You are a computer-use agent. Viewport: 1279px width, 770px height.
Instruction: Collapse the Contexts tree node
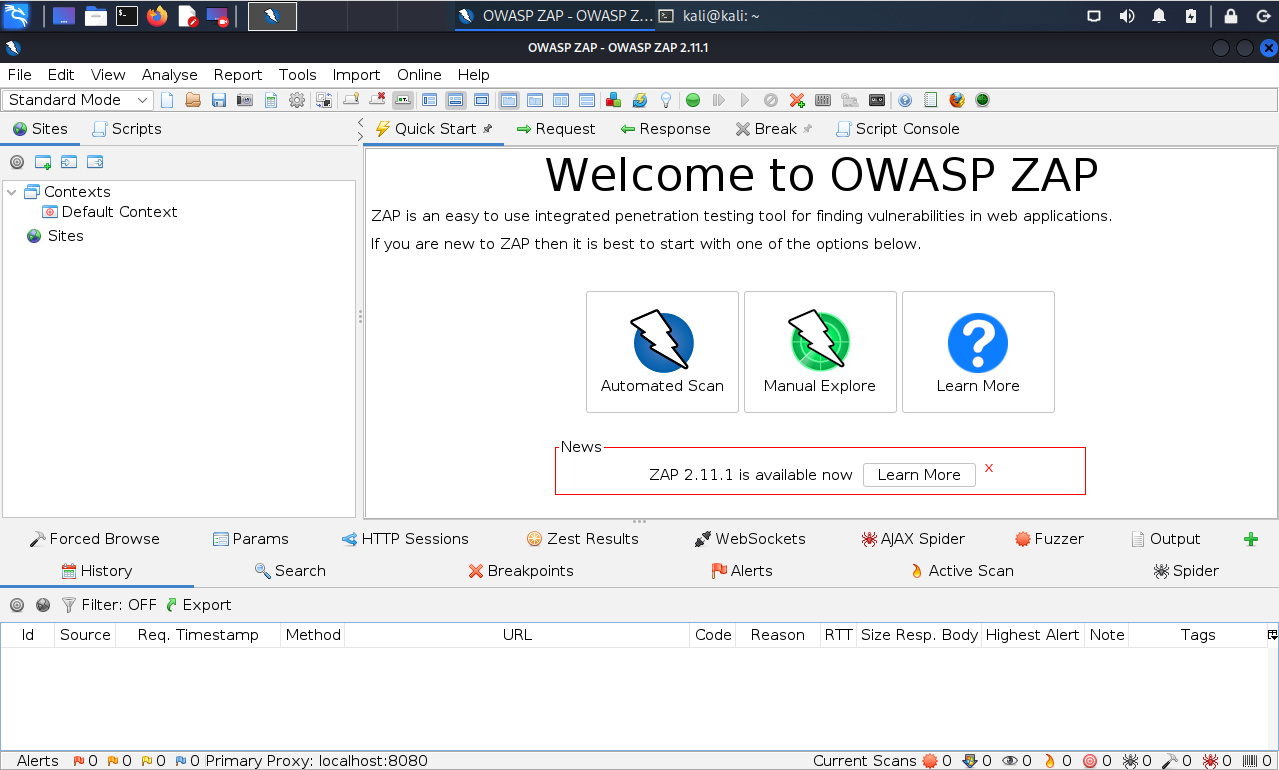12,192
